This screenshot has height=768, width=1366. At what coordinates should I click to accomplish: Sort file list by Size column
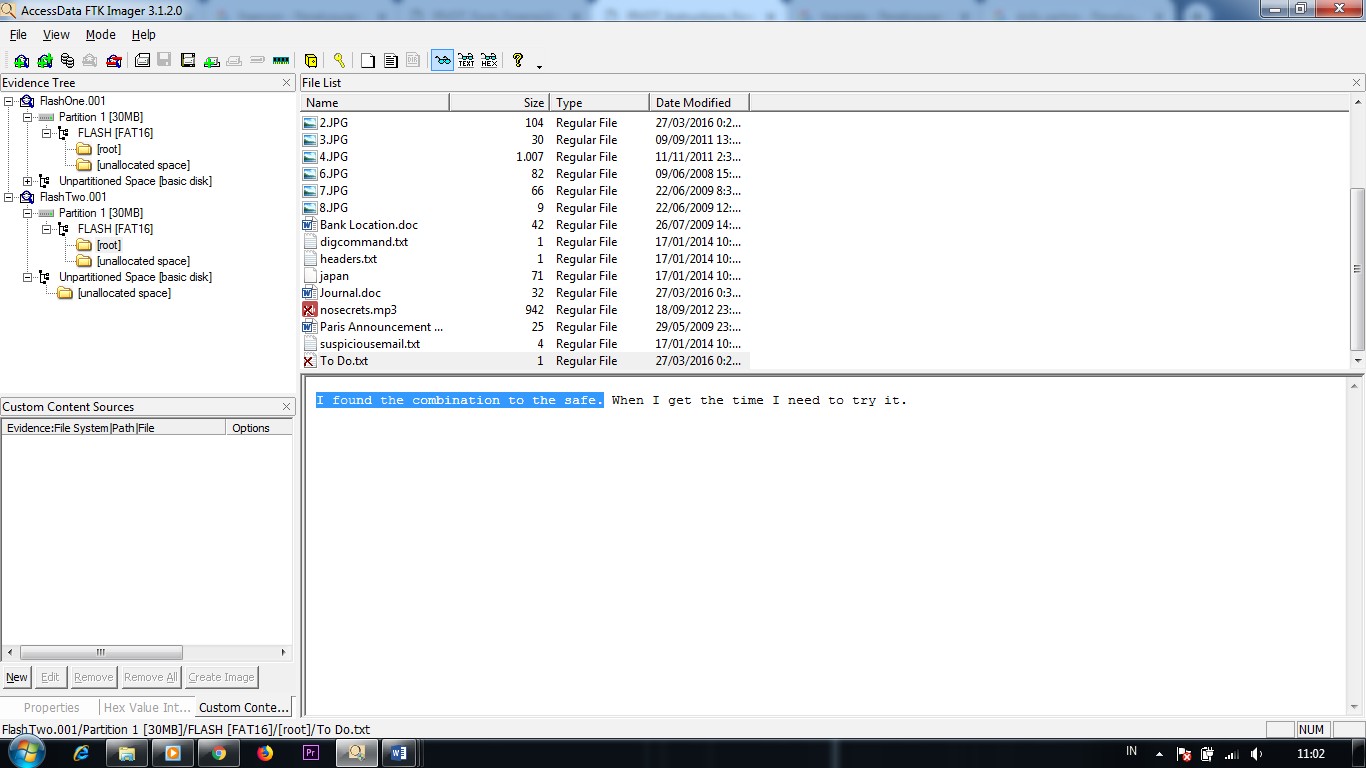click(x=500, y=102)
